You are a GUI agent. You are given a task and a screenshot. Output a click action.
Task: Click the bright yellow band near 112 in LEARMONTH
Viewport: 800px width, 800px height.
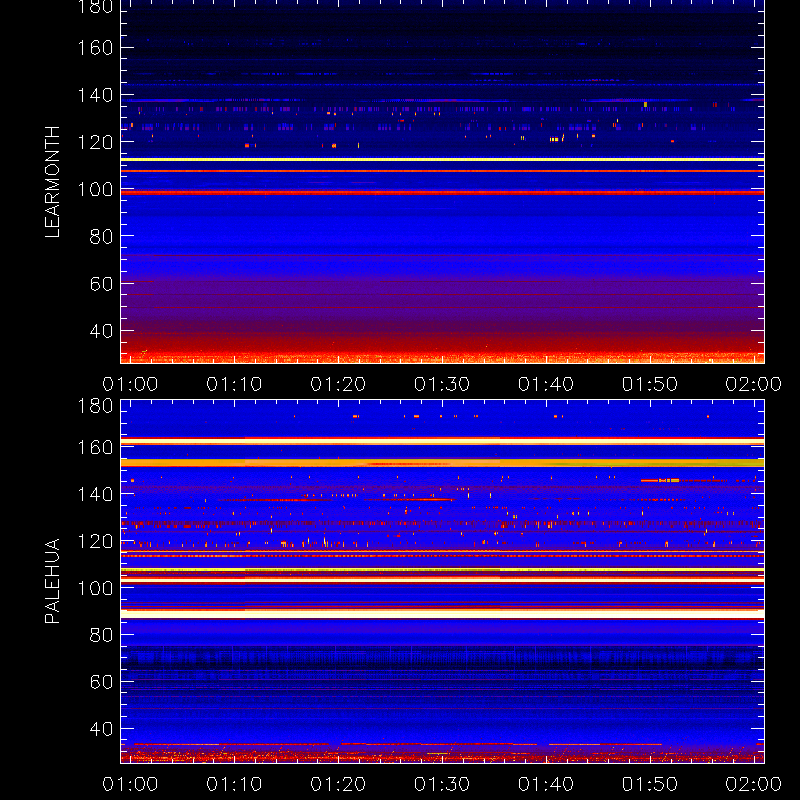click(x=442, y=160)
